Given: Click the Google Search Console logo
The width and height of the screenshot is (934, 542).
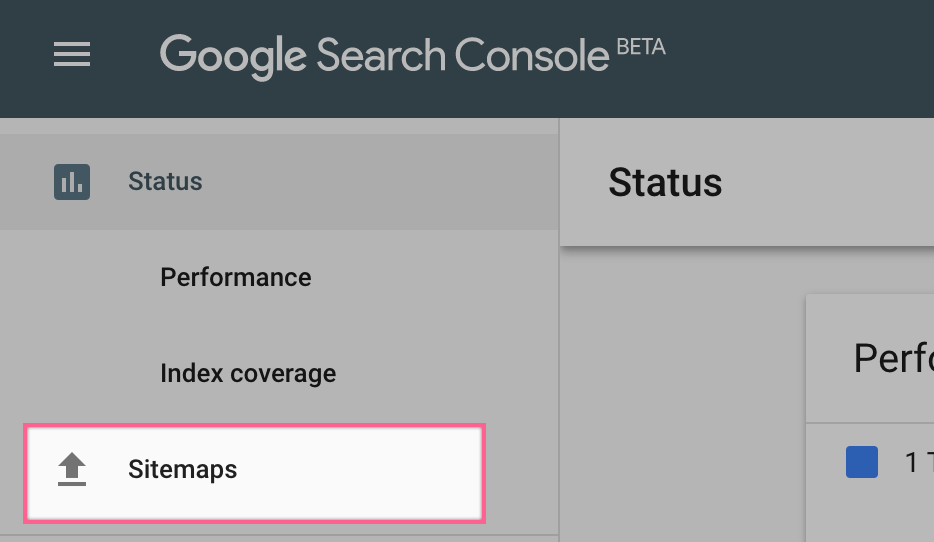Looking at the screenshot, I should click(384, 55).
